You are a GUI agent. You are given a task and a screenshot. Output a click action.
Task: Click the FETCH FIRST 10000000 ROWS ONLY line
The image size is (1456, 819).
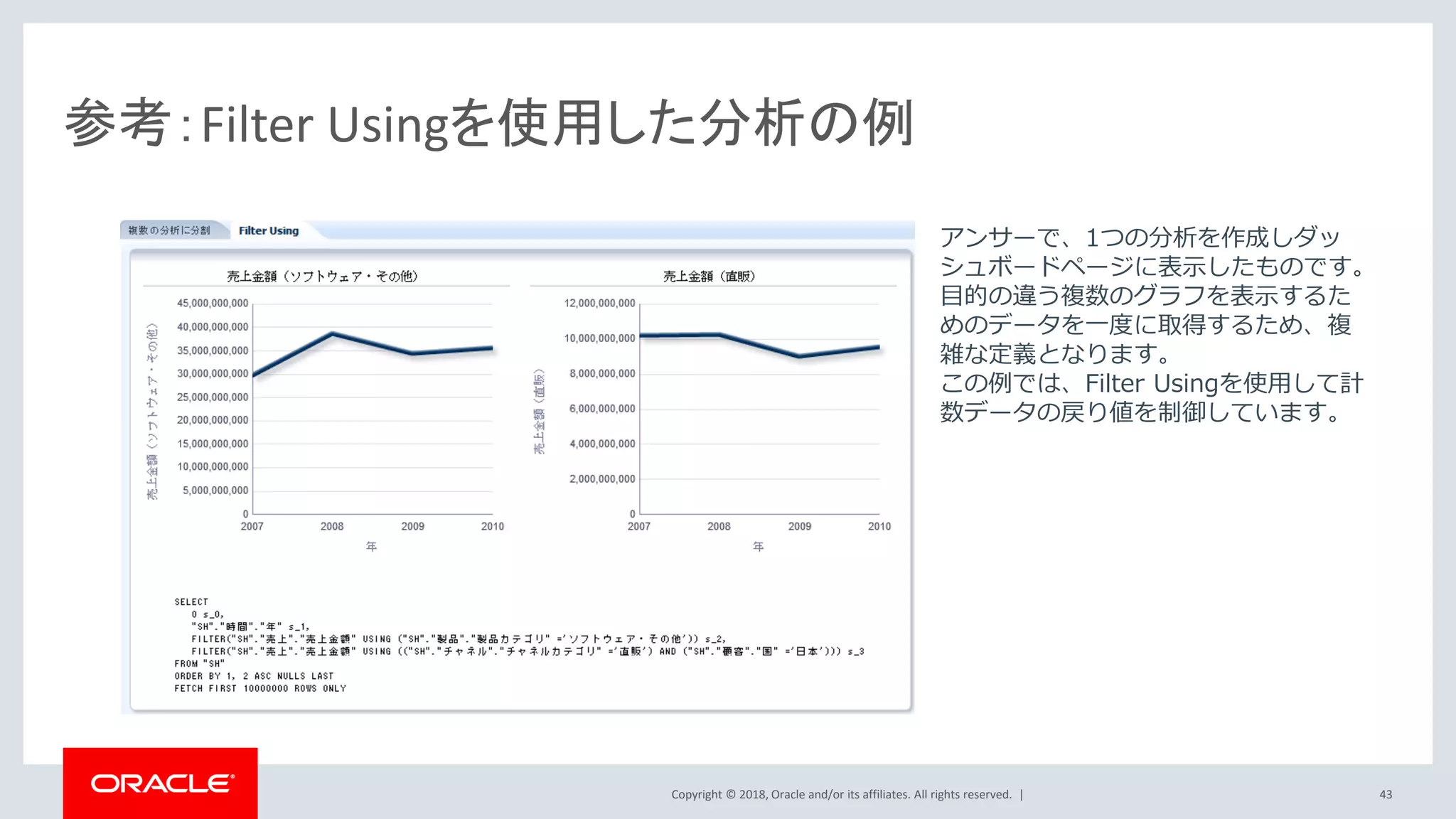[260, 688]
